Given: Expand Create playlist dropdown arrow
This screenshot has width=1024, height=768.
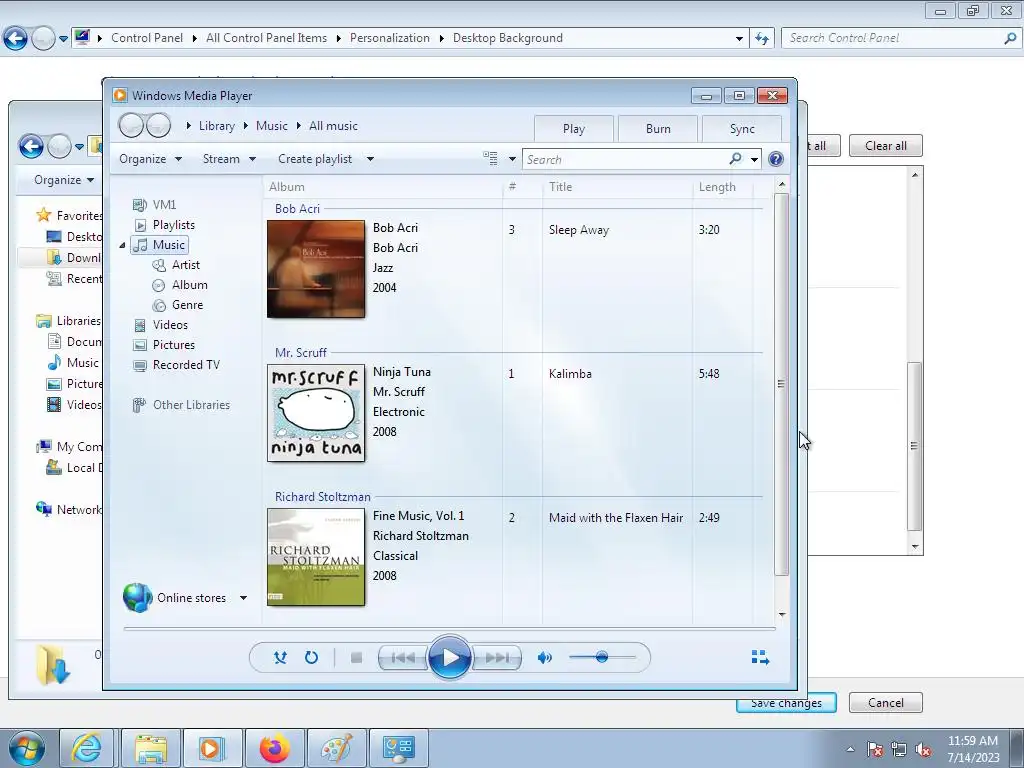Looking at the screenshot, I should [x=370, y=159].
